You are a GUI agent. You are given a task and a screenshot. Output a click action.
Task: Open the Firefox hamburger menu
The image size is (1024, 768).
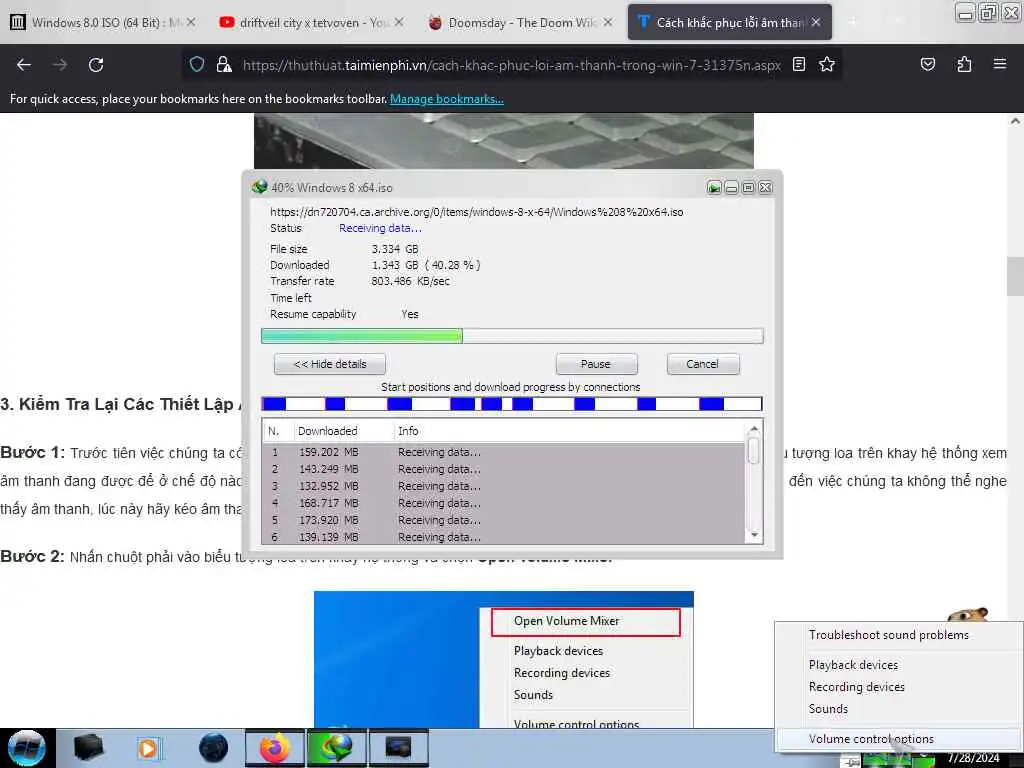[x=1000, y=65]
